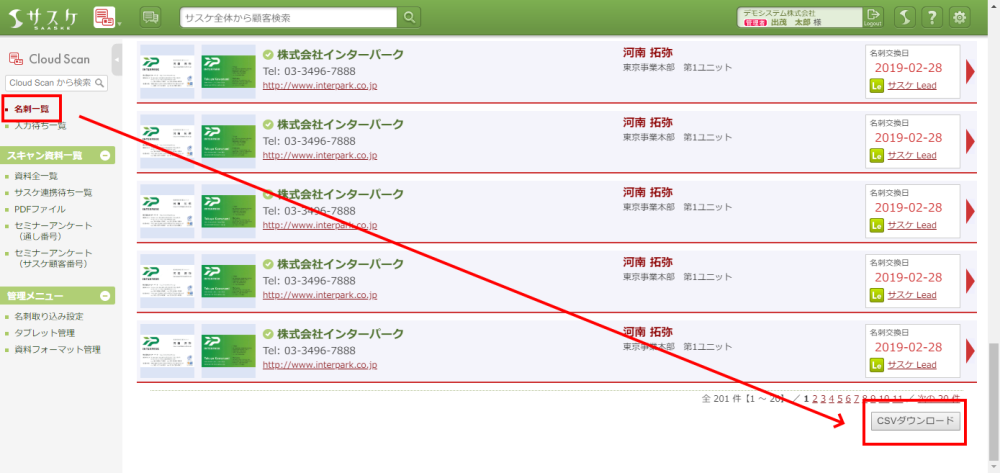This screenshot has width=1000, height=473.
Task: Click 次の 20 件 to load next results
Action: click(938, 398)
